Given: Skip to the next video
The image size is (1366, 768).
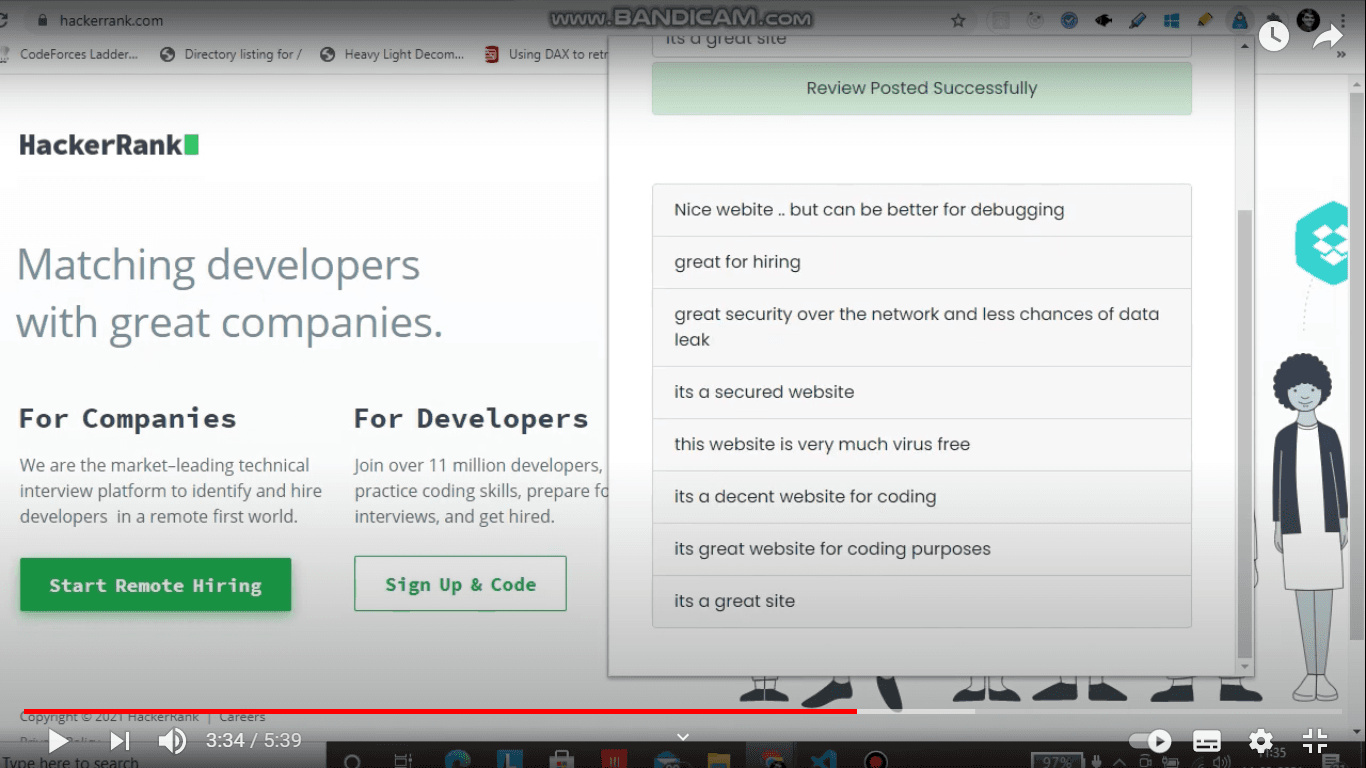Looking at the screenshot, I should [x=120, y=741].
